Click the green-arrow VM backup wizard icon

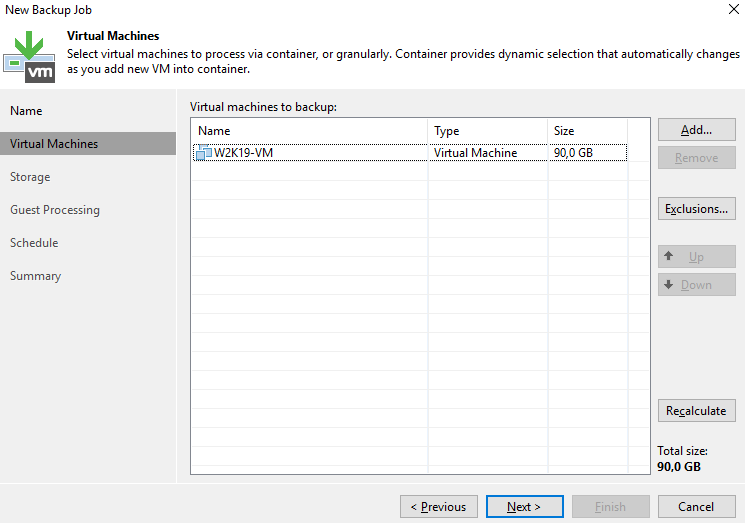pos(29,57)
